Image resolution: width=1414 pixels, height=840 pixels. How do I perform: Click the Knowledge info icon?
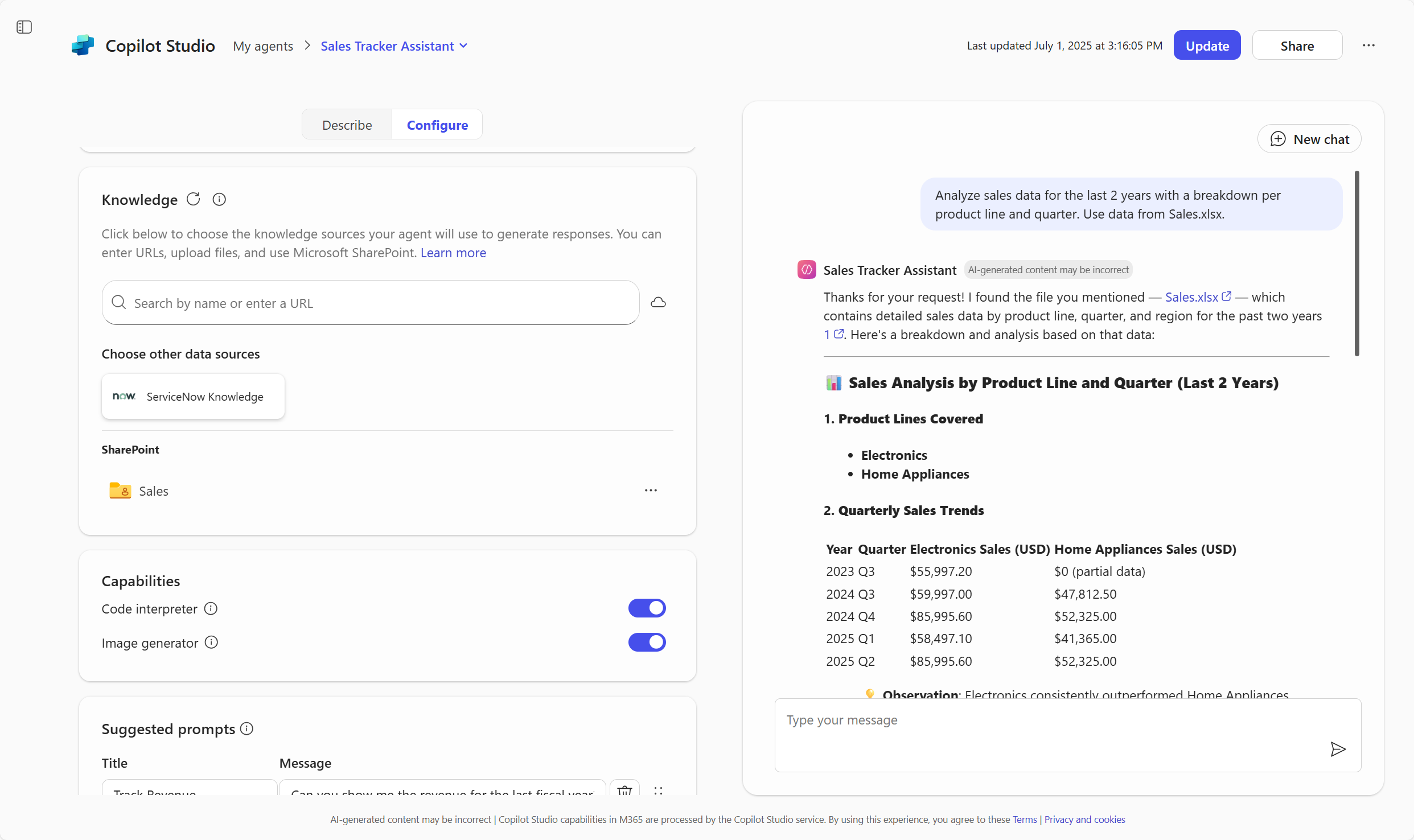point(219,199)
